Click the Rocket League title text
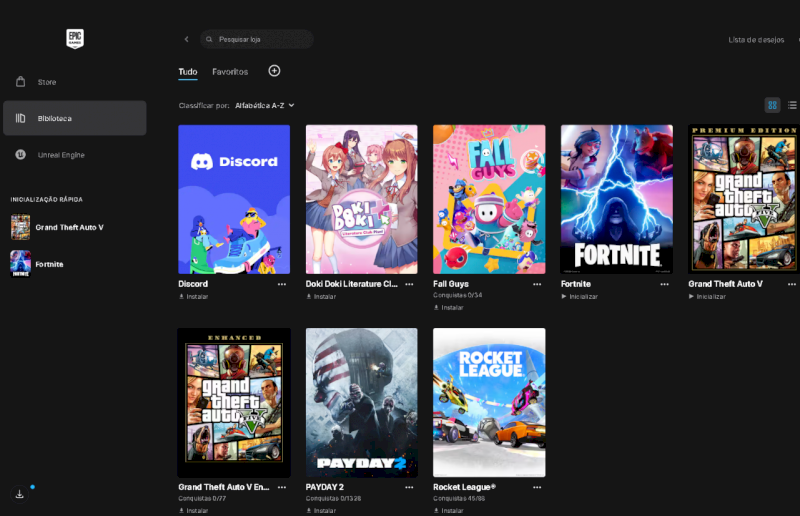Viewport: 800px width, 516px height. [x=464, y=487]
